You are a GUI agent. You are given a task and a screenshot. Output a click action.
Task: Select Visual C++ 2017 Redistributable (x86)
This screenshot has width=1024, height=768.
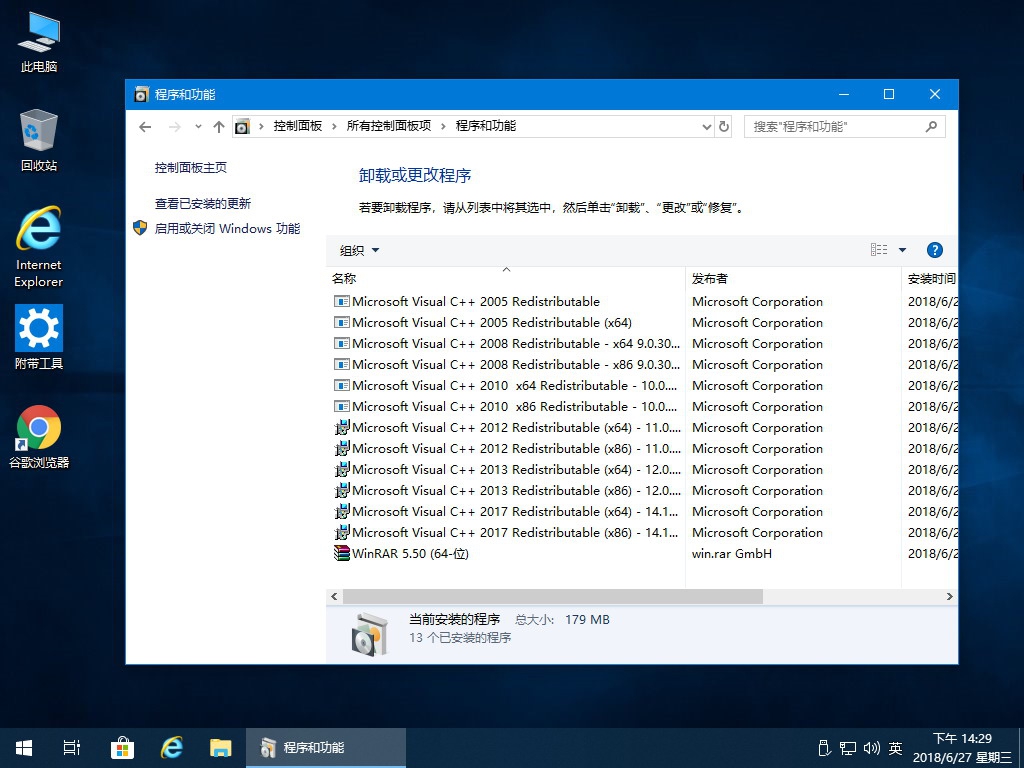(507, 532)
